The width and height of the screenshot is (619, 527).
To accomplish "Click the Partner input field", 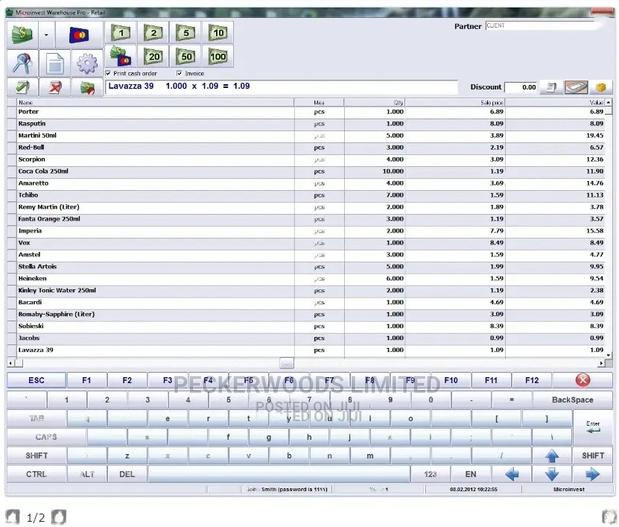I will tap(545, 26).
